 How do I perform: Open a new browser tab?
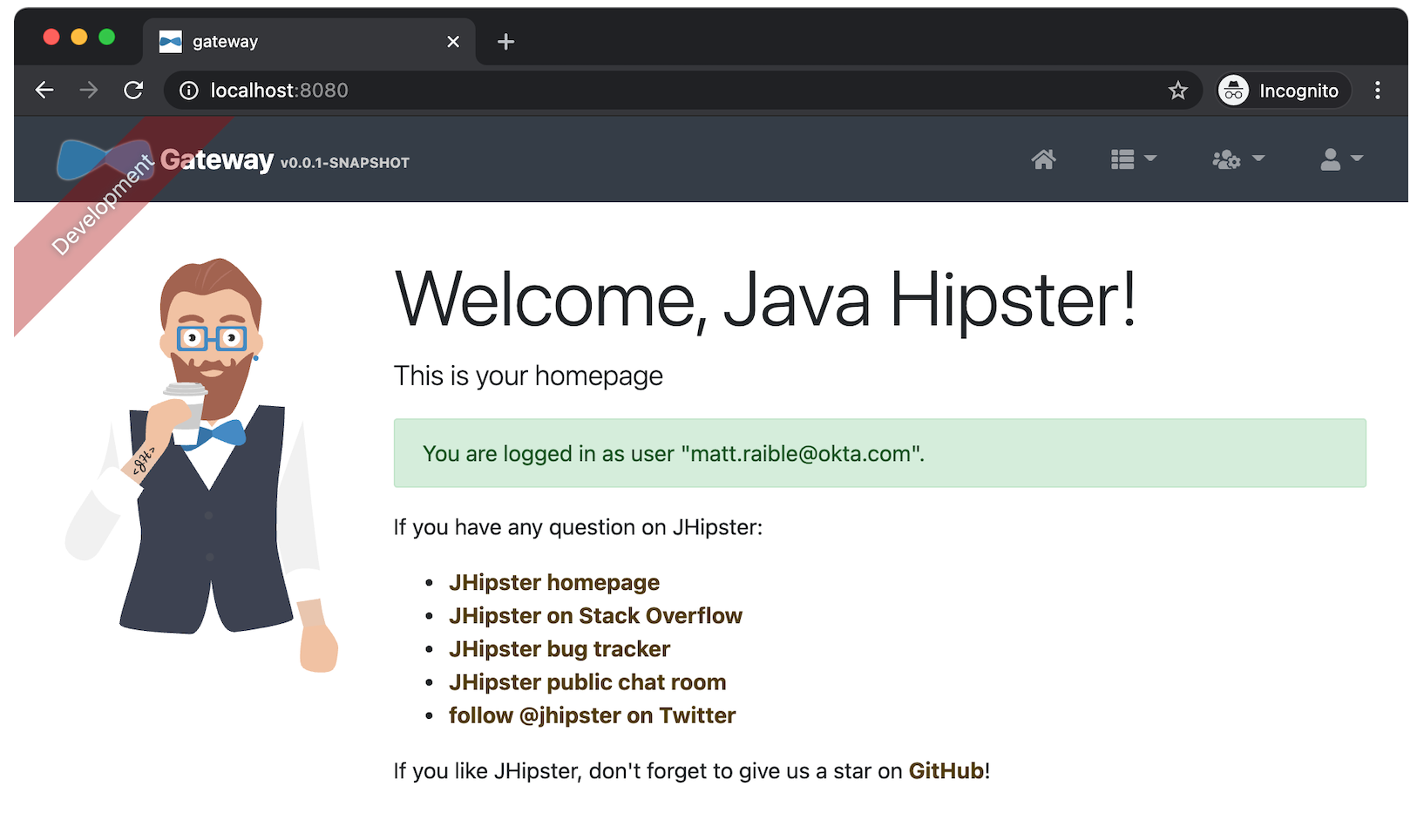[505, 42]
